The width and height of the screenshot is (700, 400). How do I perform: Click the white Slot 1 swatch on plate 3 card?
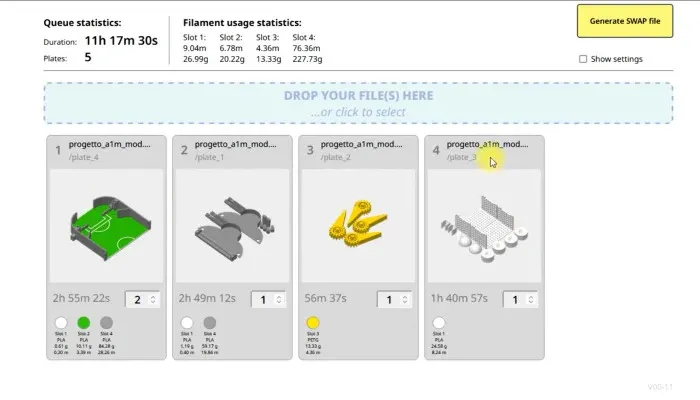click(439, 322)
